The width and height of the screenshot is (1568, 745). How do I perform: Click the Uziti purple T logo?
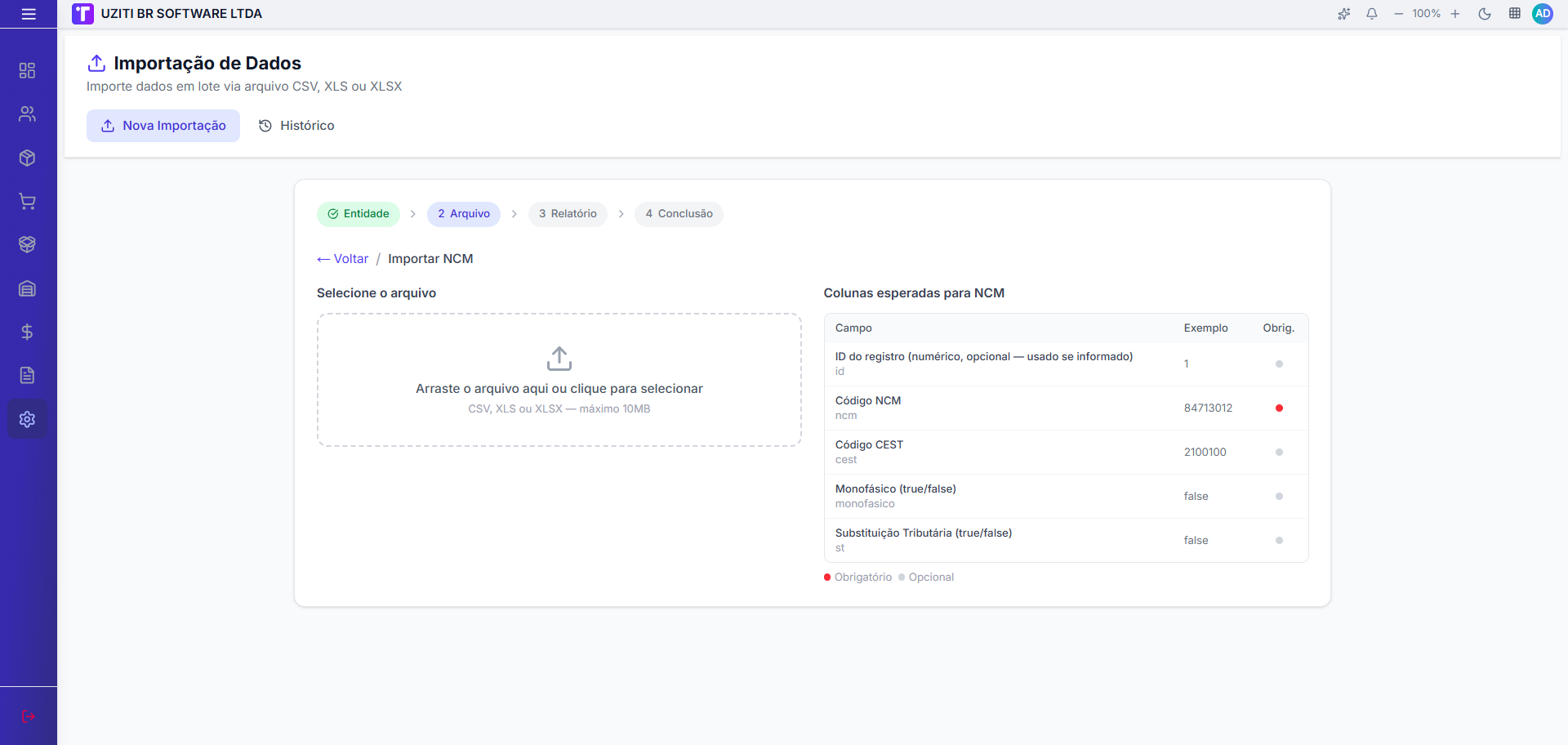point(82,14)
